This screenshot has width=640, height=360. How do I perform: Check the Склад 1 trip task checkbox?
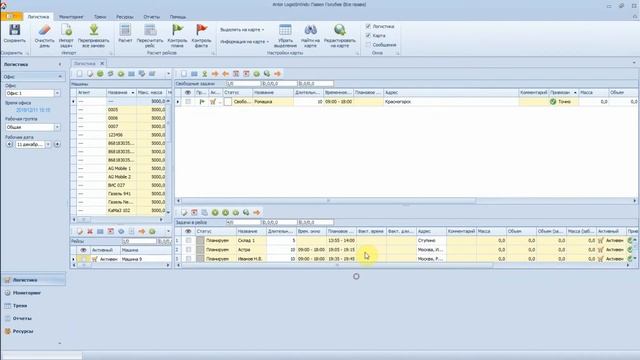(x=188, y=240)
